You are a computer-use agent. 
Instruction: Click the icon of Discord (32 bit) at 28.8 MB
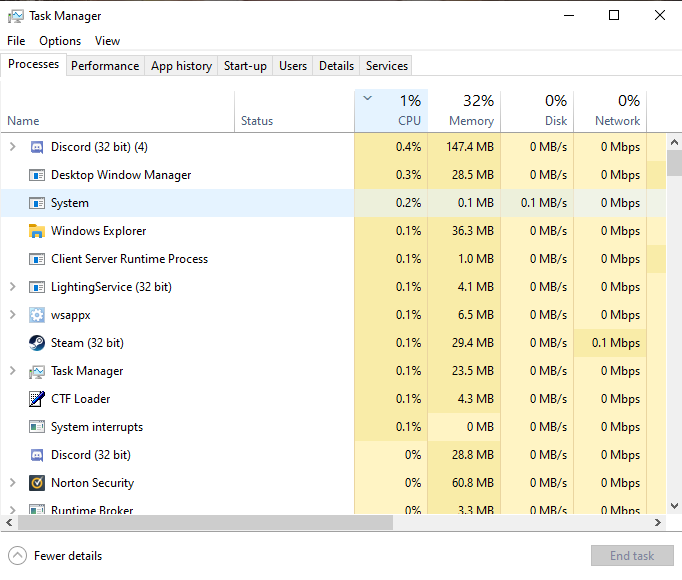37,455
